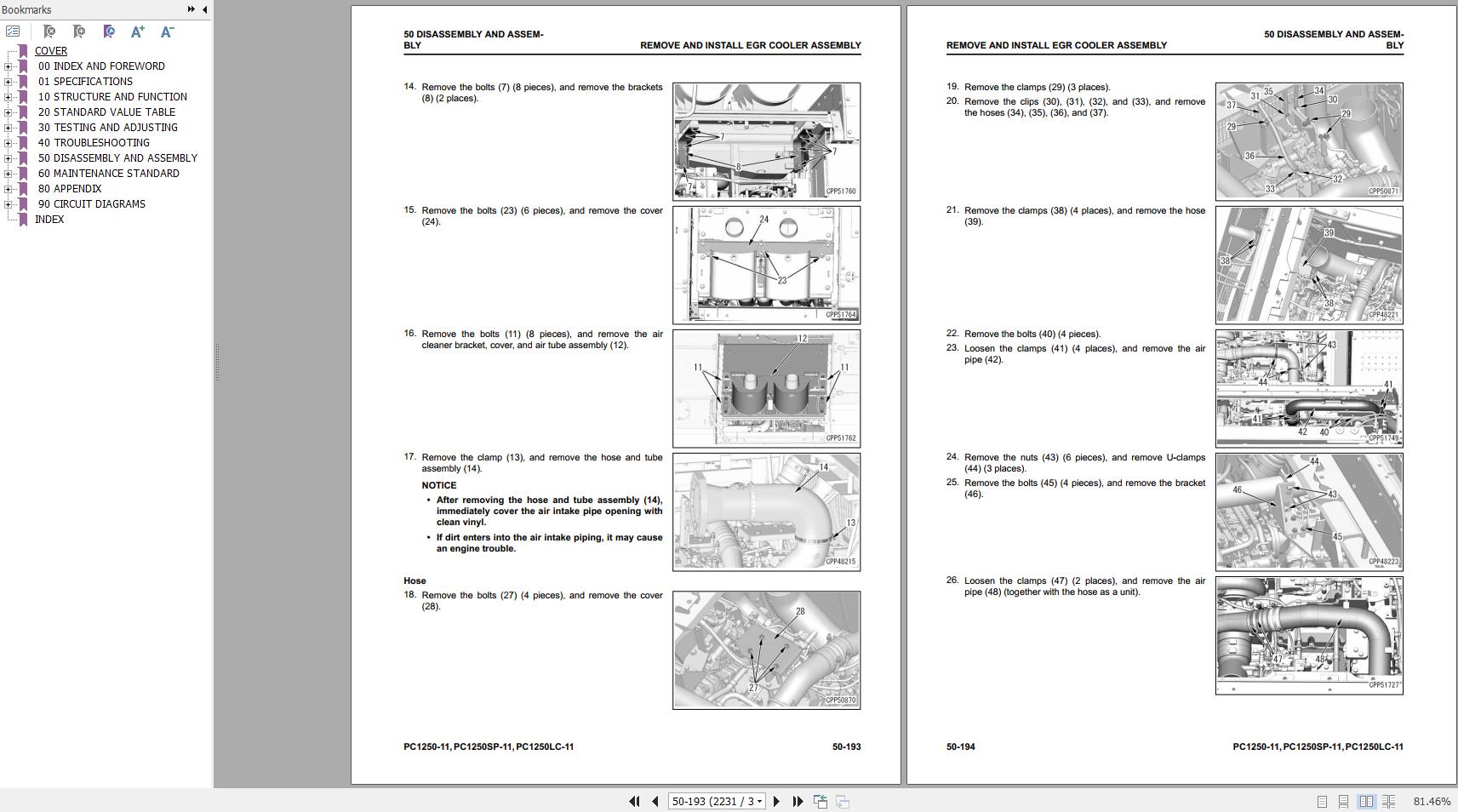Click the delete bookmark icon
Viewport: 1458px width, 812px height.
(49, 31)
